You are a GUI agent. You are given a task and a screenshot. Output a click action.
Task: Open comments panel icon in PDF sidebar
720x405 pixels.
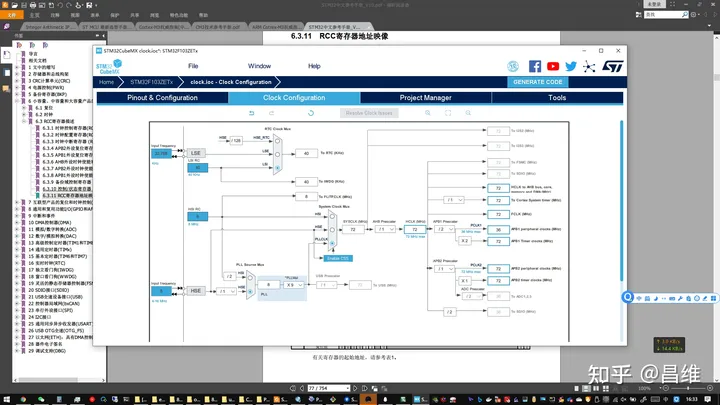[6, 89]
